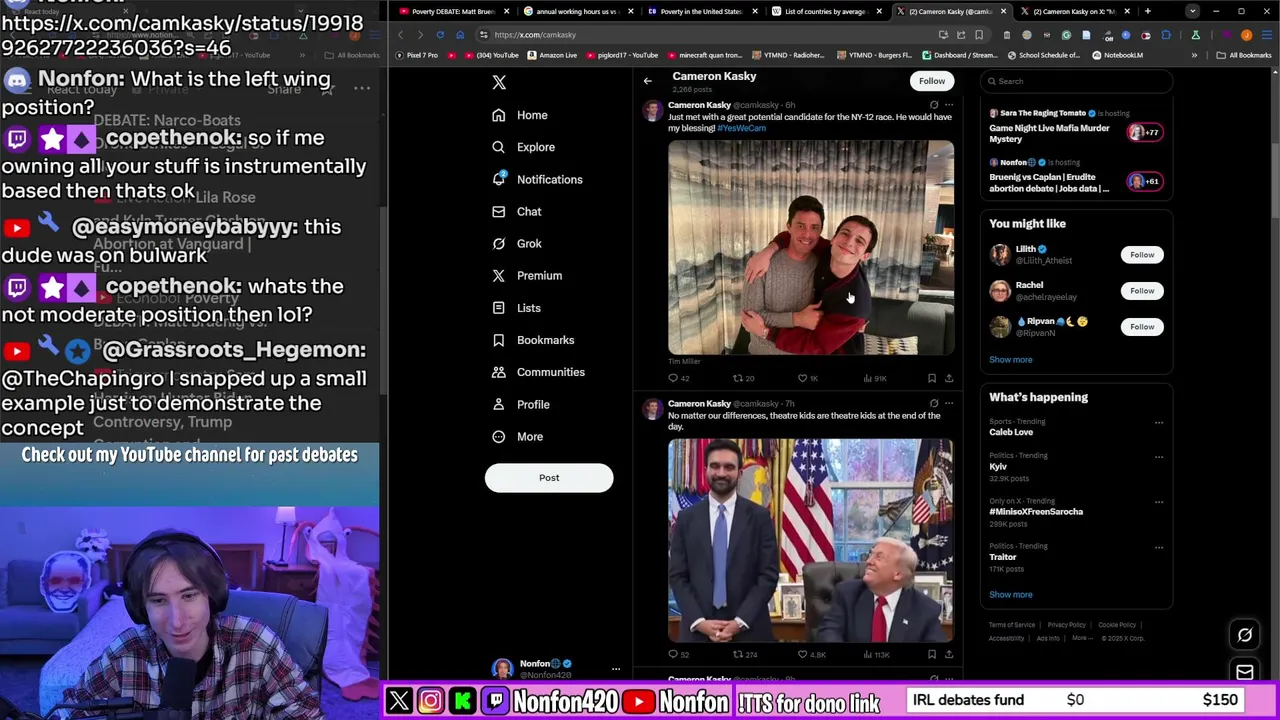Open #MinisoXFreenSarocha trending topic

tap(1036, 511)
